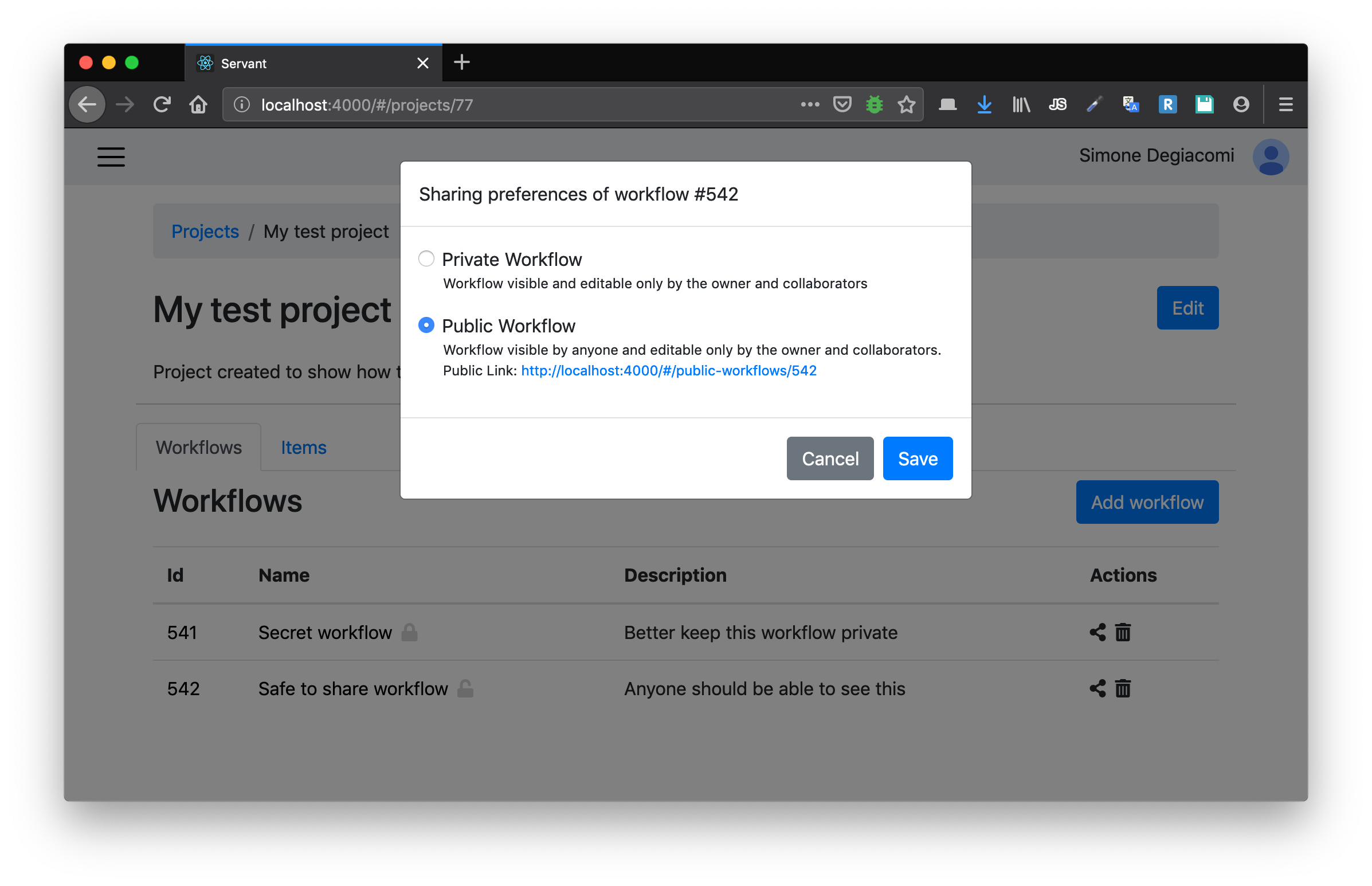The image size is (1372, 886).
Task: Switch to the Items tab
Action: [x=303, y=448]
